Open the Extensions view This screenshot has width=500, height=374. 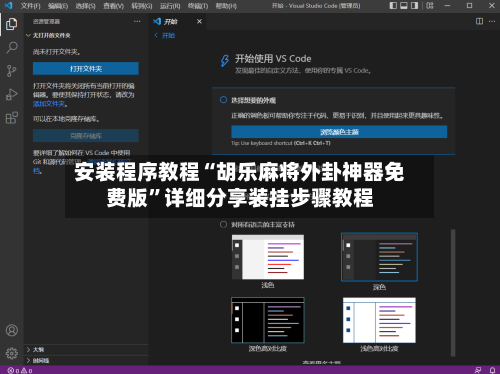(12, 118)
